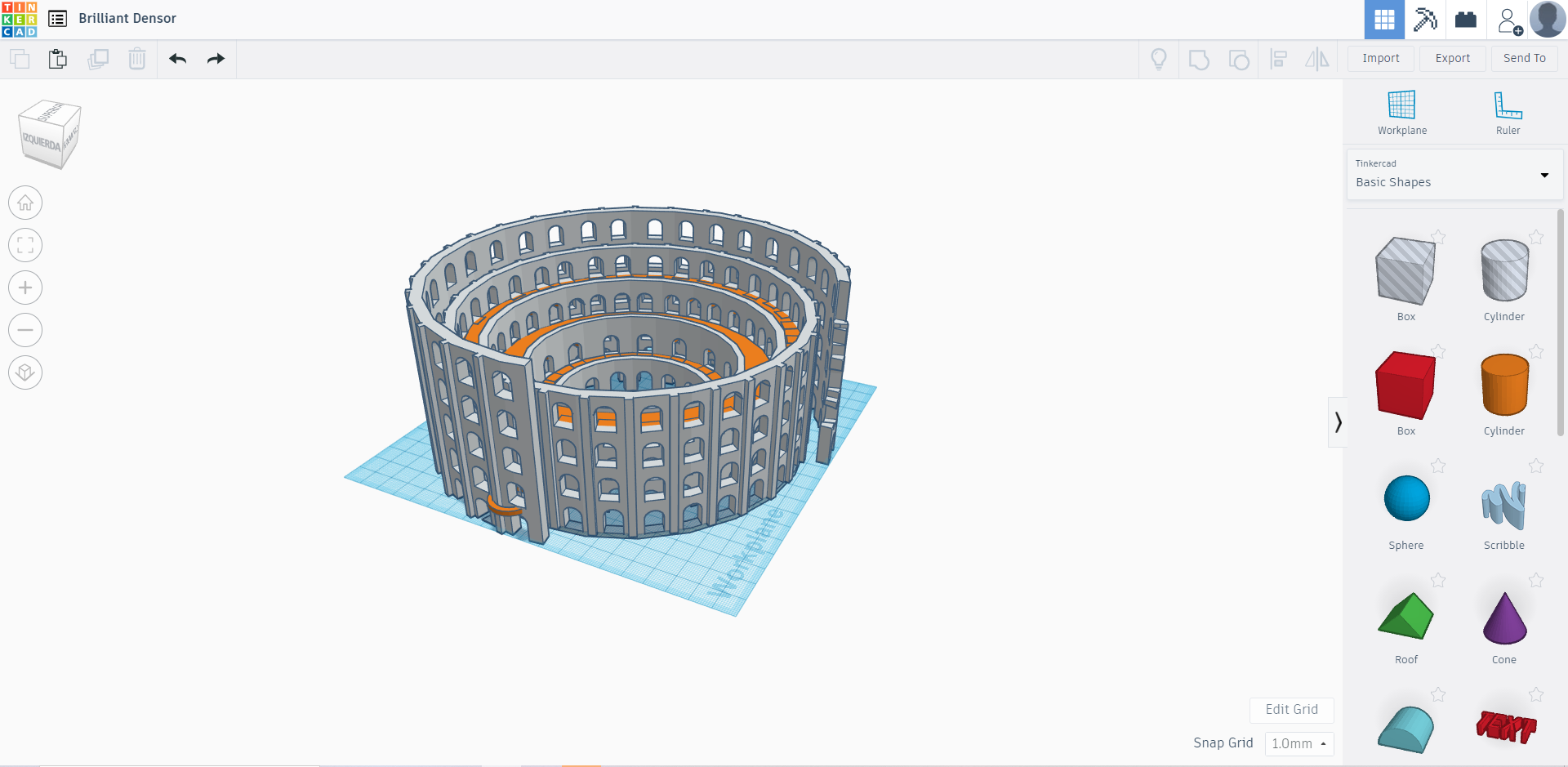Click the Fit all in view button
The width and height of the screenshot is (1568, 767).
point(25,245)
